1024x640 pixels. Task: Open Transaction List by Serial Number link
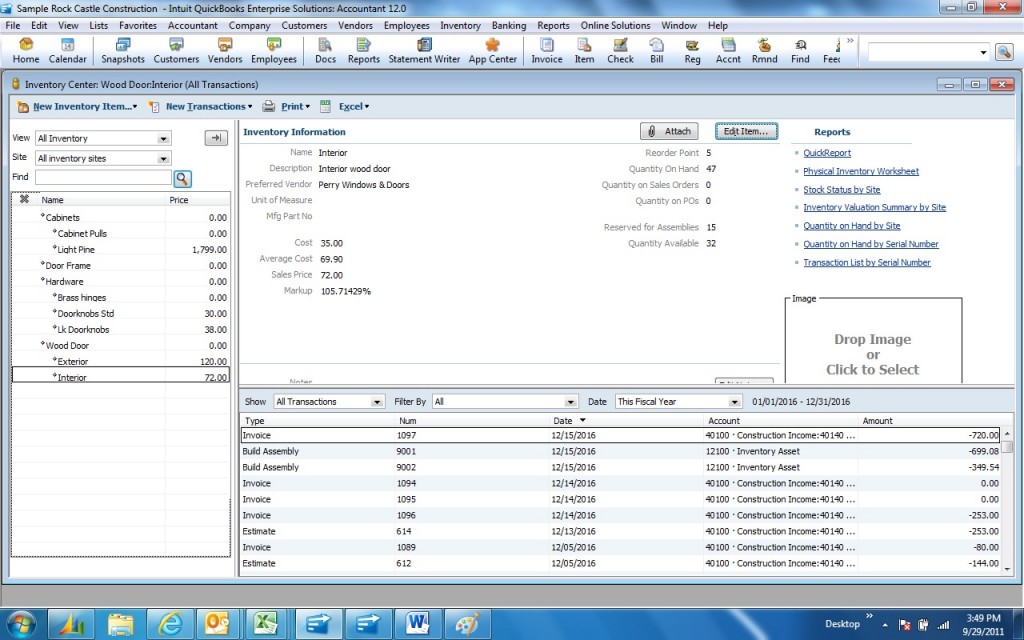coord(867,262)
